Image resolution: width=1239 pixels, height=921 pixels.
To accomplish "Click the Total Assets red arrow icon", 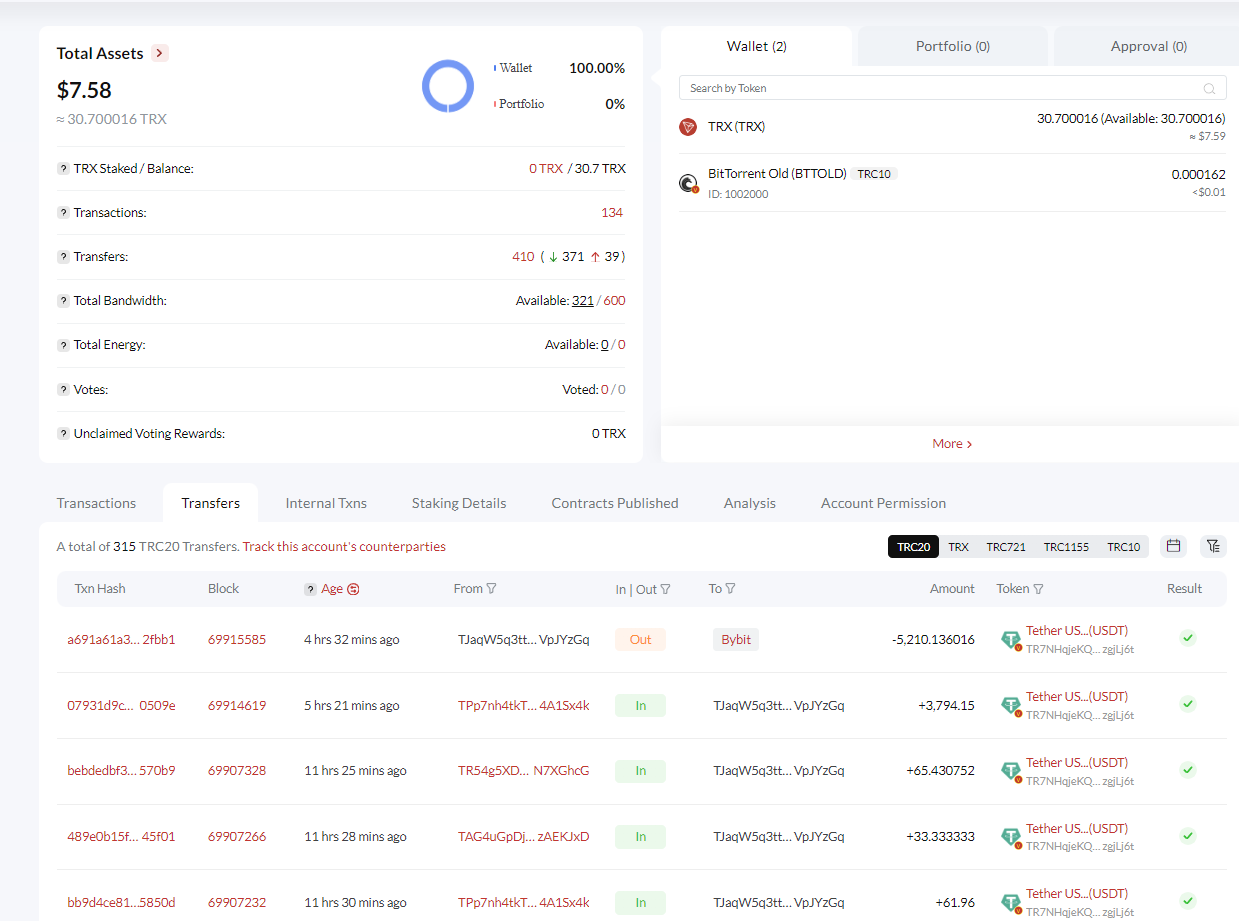I will click(x=160, y=53).
